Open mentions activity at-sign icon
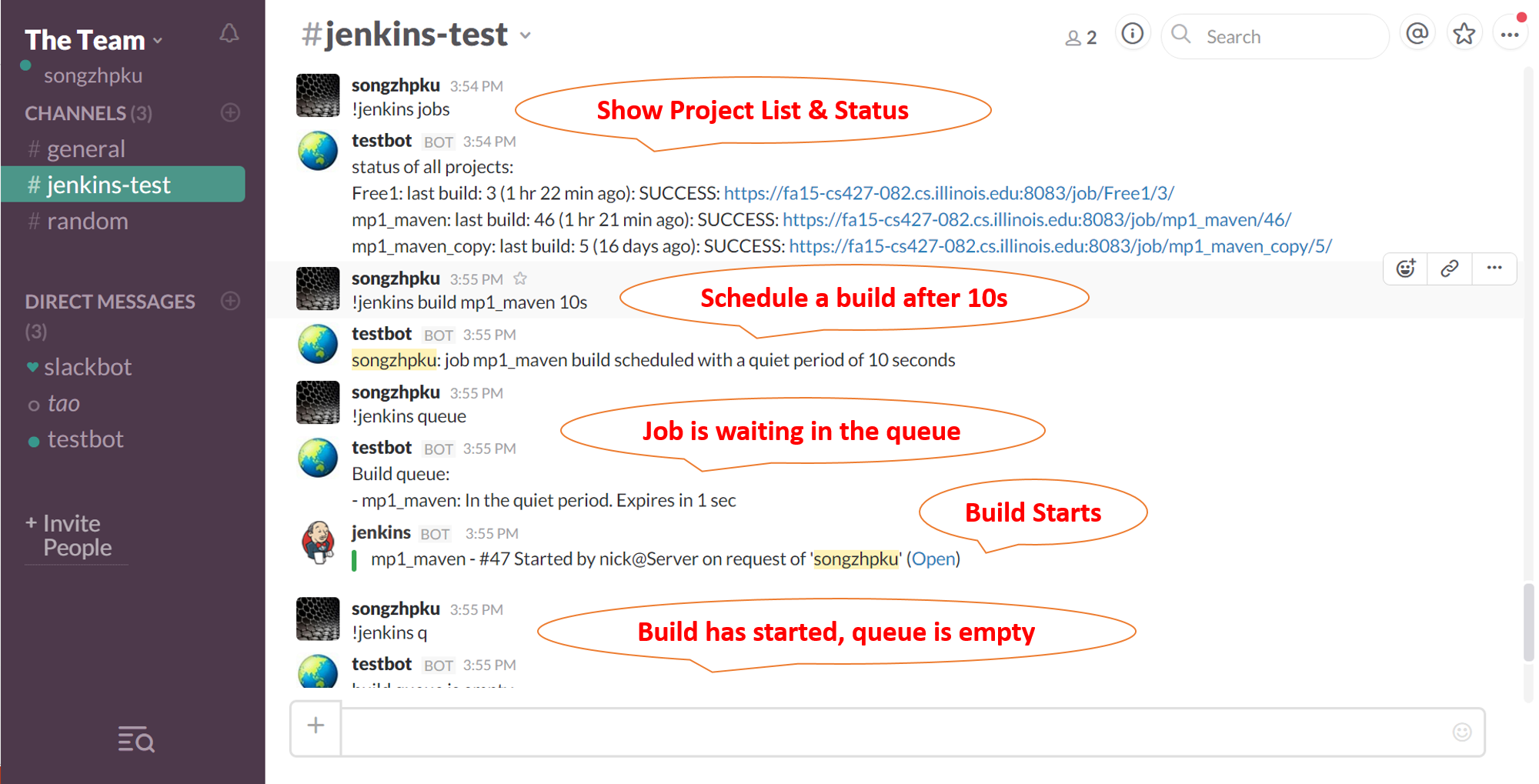This screenshot has width=1539, height=784. point(1417,34)
